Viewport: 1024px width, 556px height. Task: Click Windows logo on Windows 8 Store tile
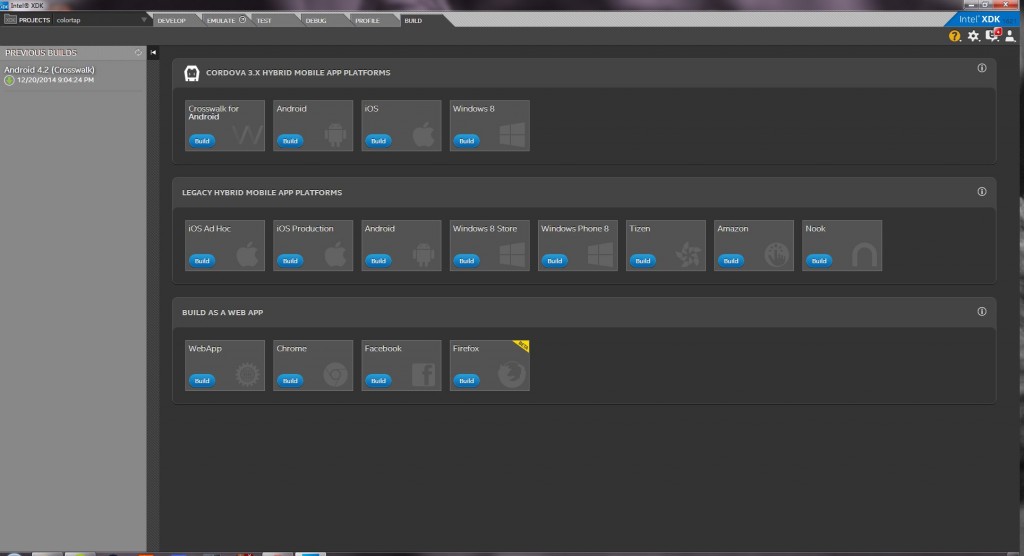pos(512,255)
